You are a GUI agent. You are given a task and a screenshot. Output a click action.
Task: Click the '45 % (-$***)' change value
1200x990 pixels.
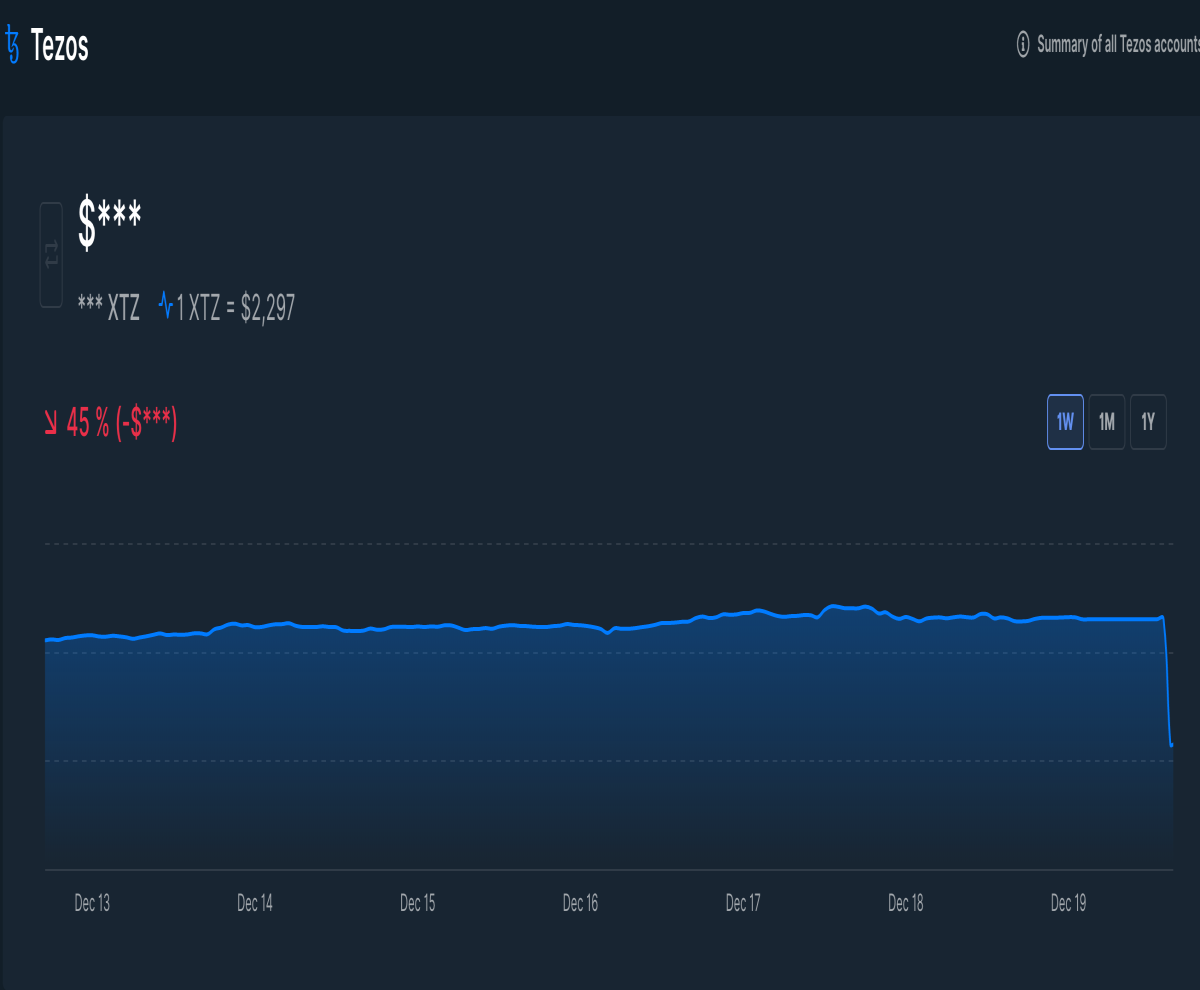click(x=121, y=424)
